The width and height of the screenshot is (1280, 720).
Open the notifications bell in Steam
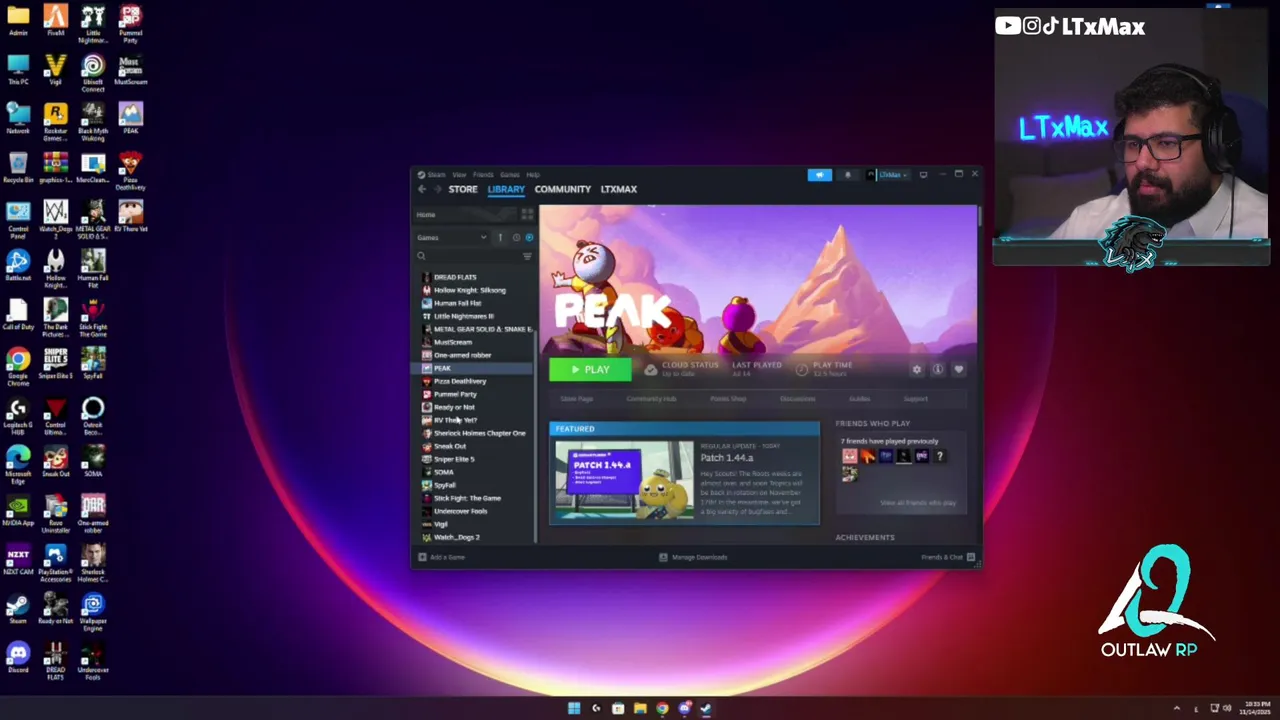848,175
